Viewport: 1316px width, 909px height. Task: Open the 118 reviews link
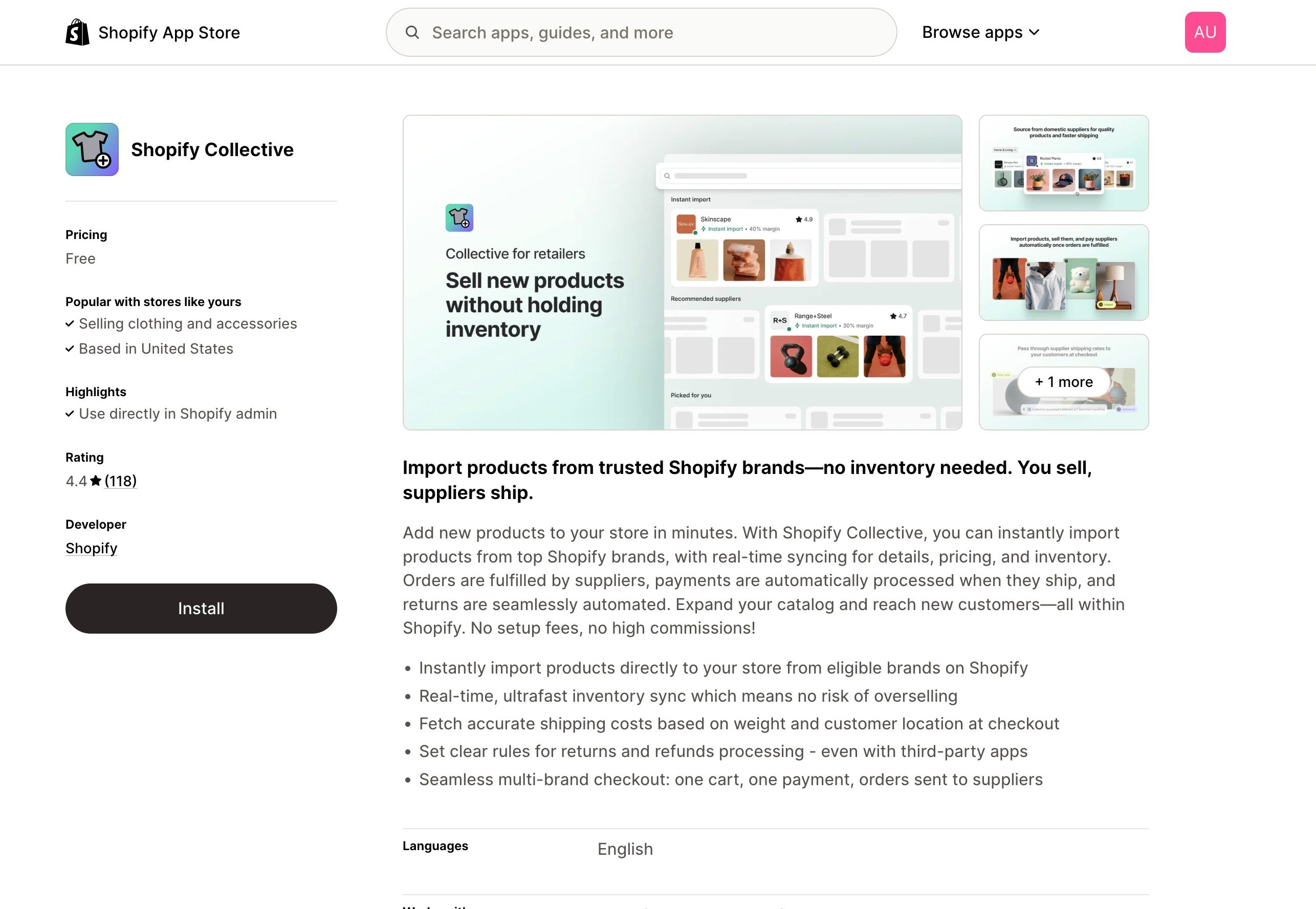click(x=121, y=481)
